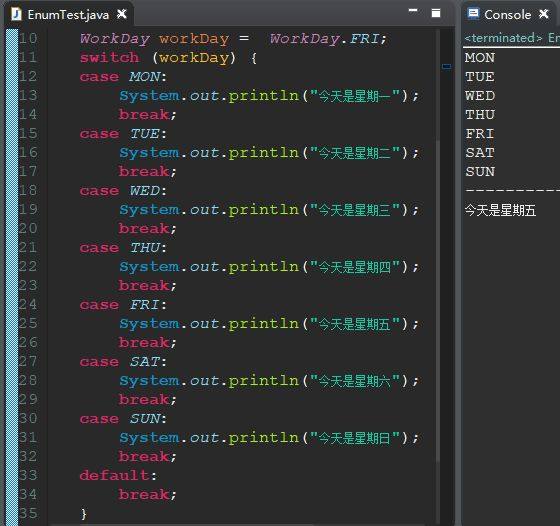This screenshot has width=560, height=526.
Task: Click MON in the console output
Action: tap(480, 57)
